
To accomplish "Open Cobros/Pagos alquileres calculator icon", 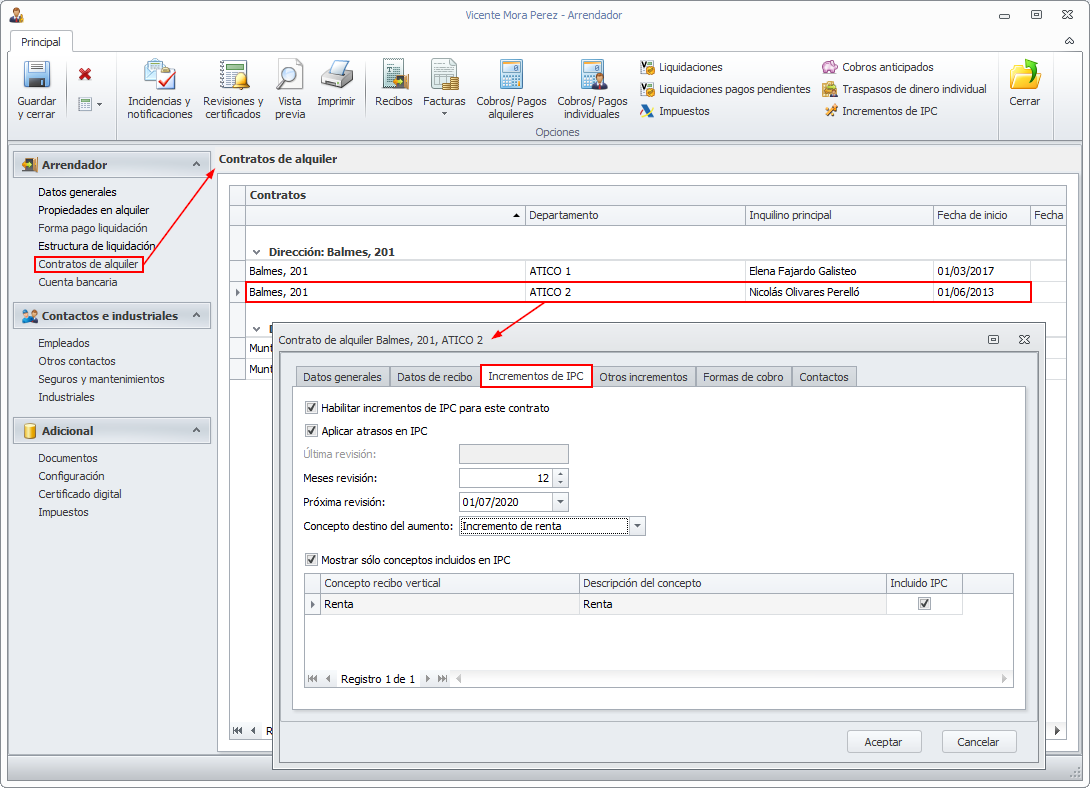I will click(x=511, y=77).
